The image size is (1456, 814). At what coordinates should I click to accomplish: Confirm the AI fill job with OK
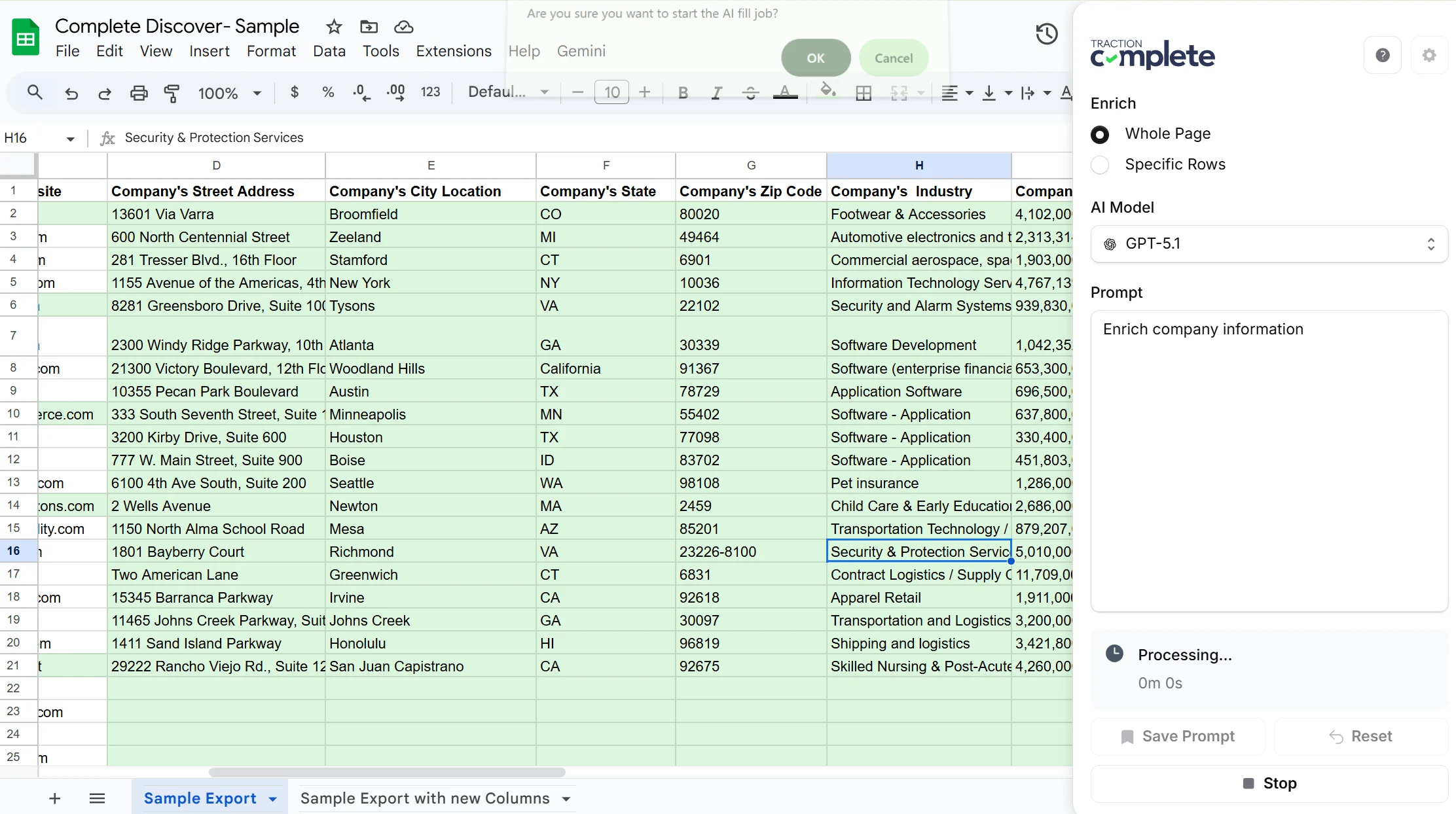coord(815,58)
